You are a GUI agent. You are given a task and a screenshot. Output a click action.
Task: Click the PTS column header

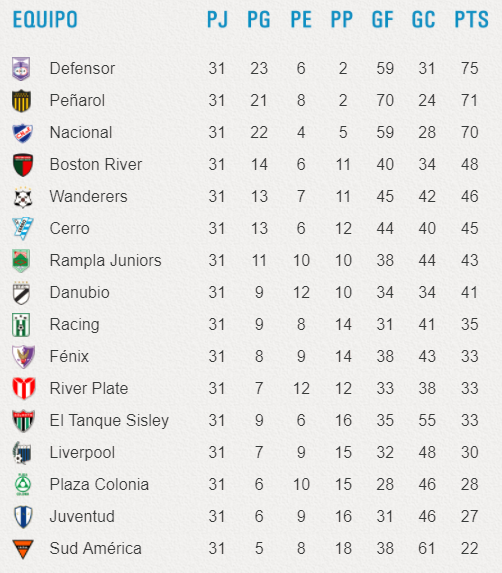tap(471, 19)
